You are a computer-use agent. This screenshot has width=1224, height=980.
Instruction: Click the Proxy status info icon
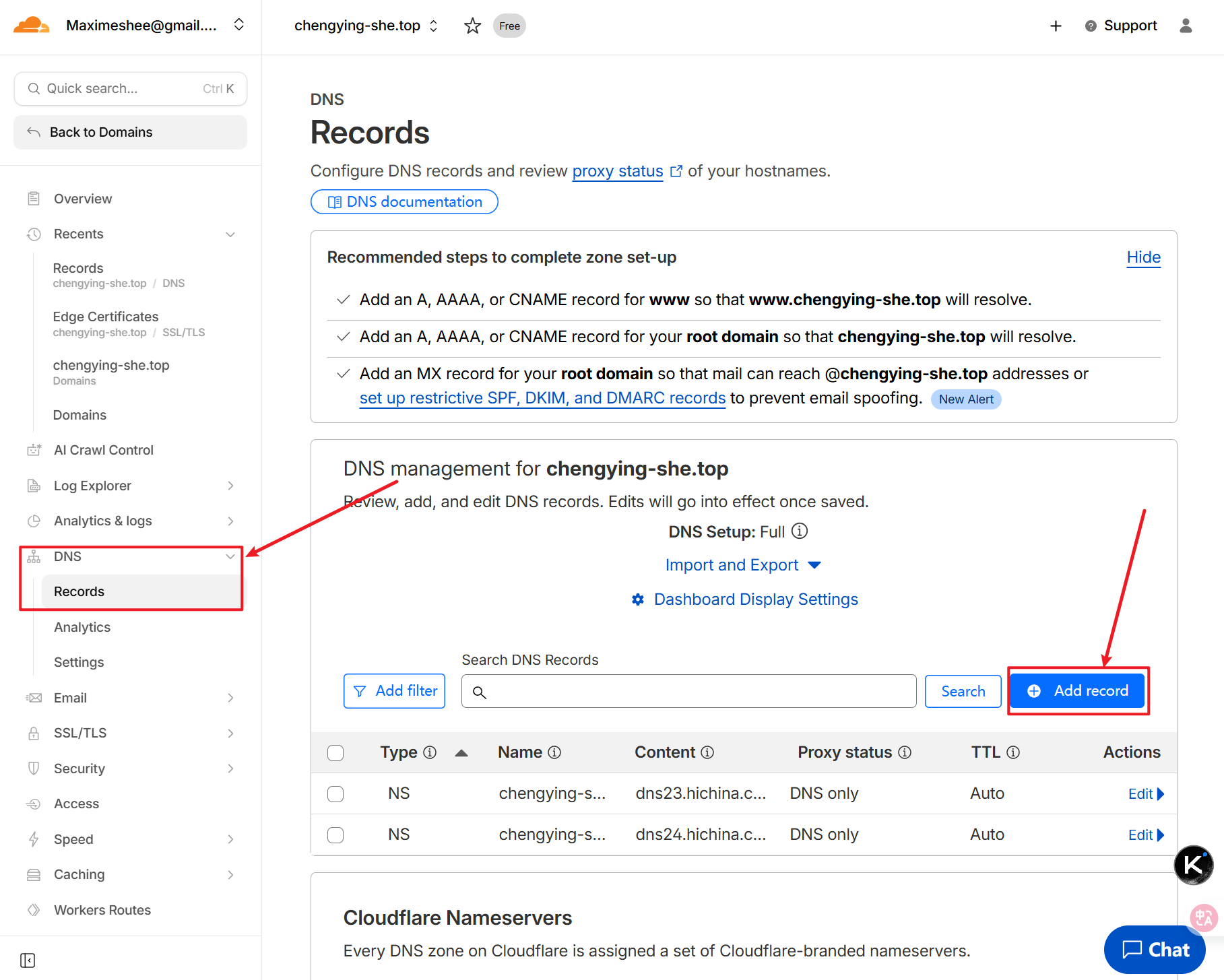[x=905, y=752]
